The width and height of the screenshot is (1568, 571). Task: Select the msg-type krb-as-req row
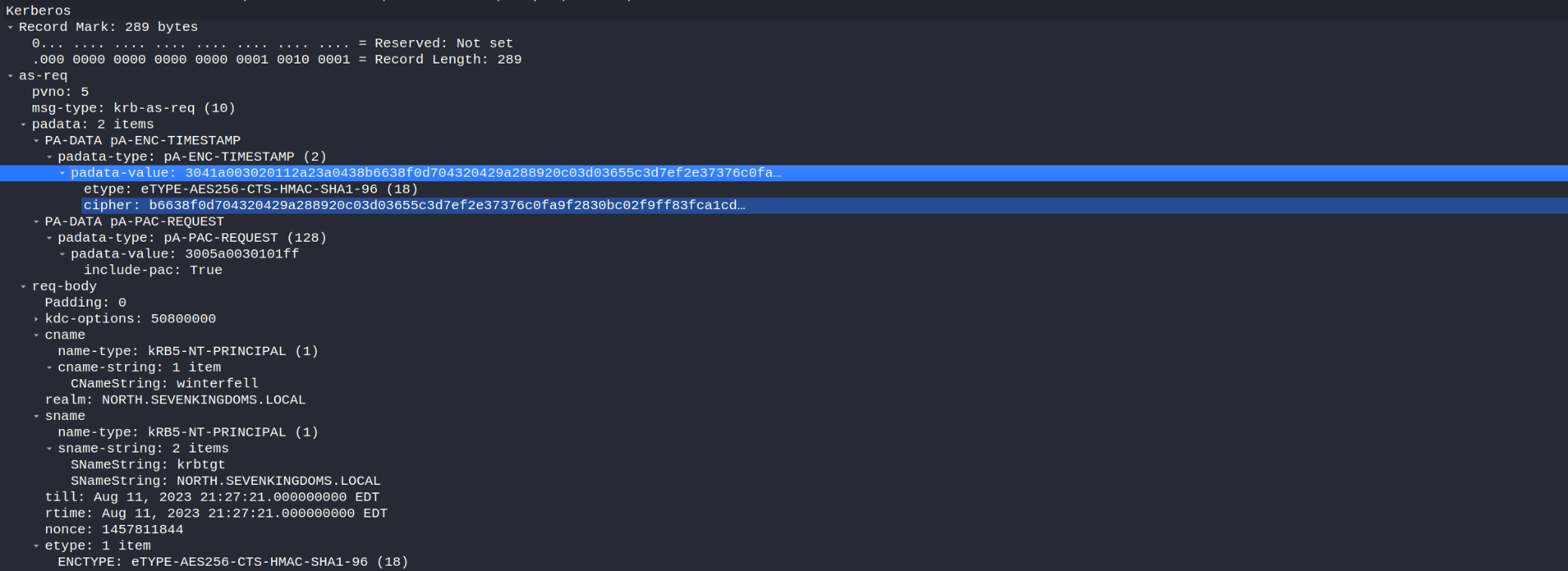tap(134, 108)
